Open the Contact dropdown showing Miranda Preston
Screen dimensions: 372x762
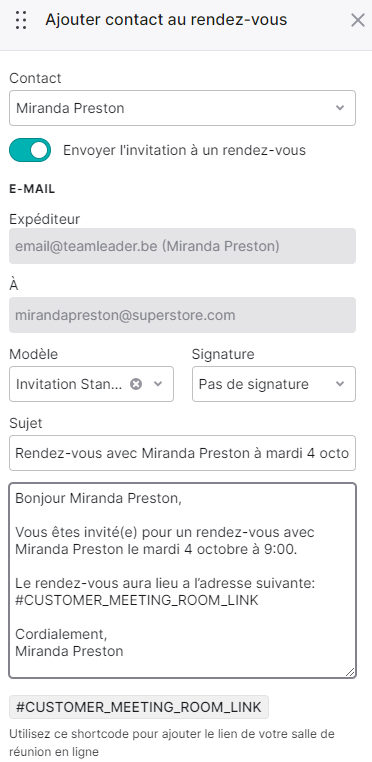[182, 108]
